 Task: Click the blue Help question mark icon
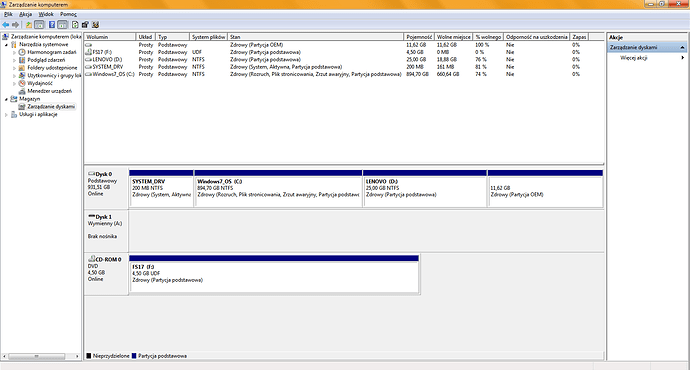coord(52,25)
